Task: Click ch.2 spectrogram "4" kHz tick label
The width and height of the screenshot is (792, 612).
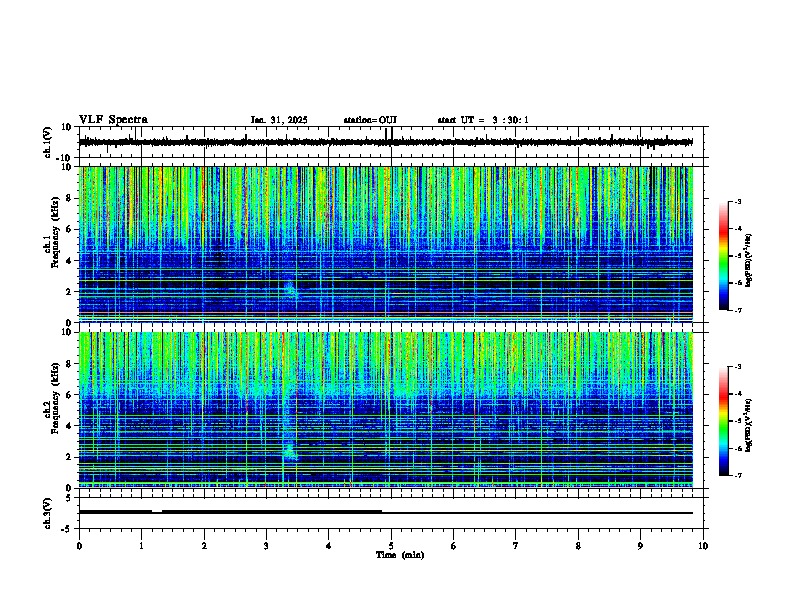Action: coord(69,426)
